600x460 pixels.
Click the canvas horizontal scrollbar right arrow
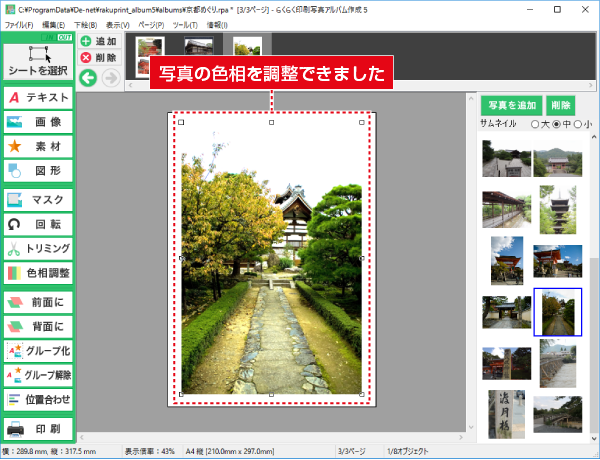461,437
